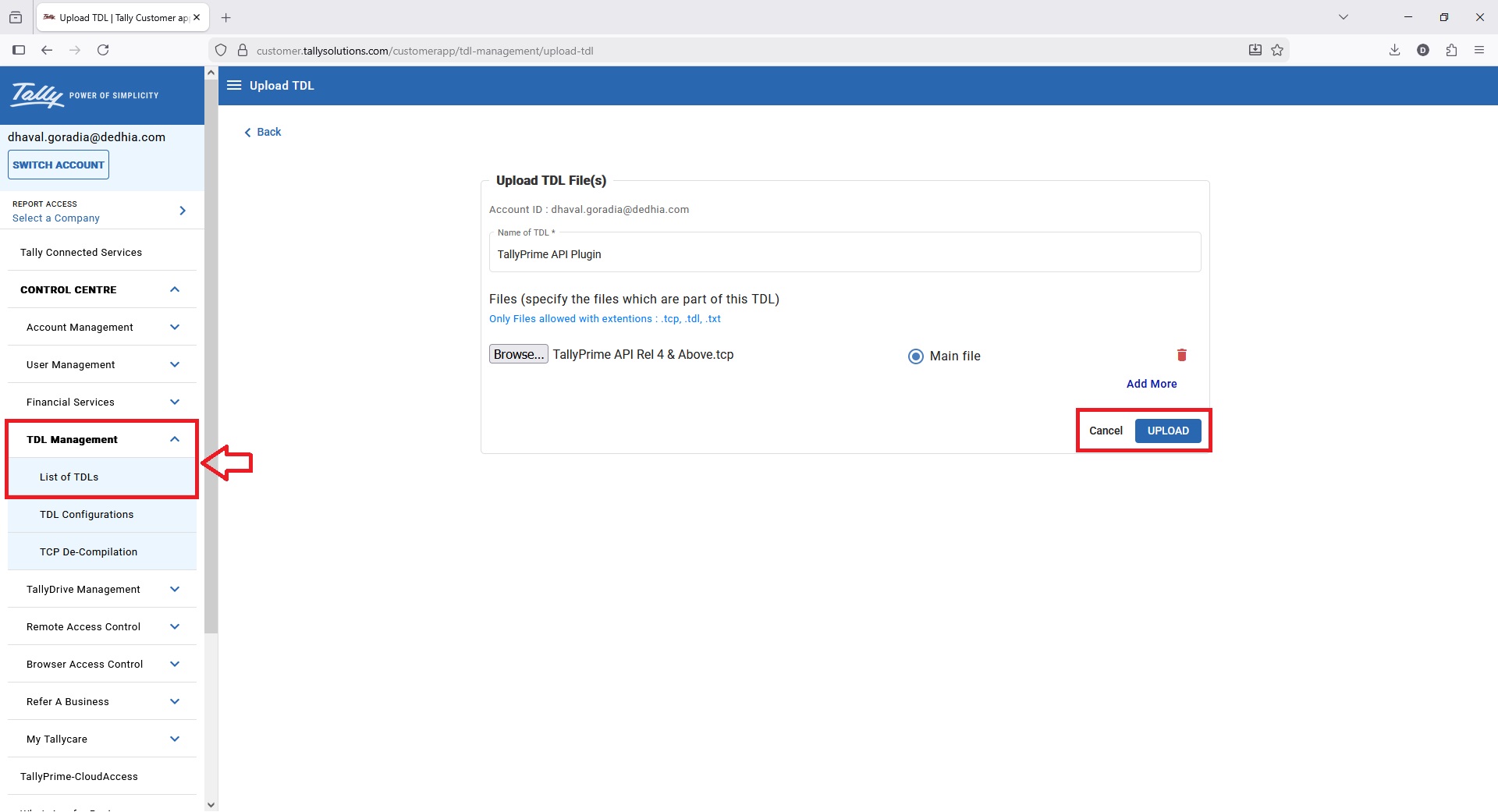Open browser extensions icon

tap(1451, 50)
